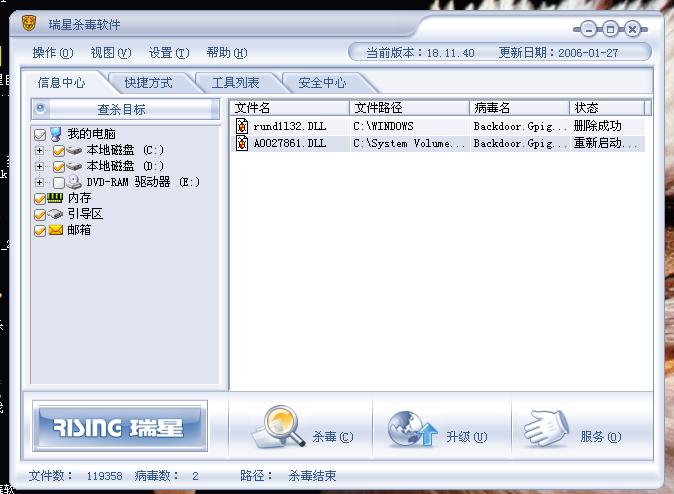Click Backdoor.Gpig virus name in rundll32.DLL row

pyautogui.click(x=520, y=126)
